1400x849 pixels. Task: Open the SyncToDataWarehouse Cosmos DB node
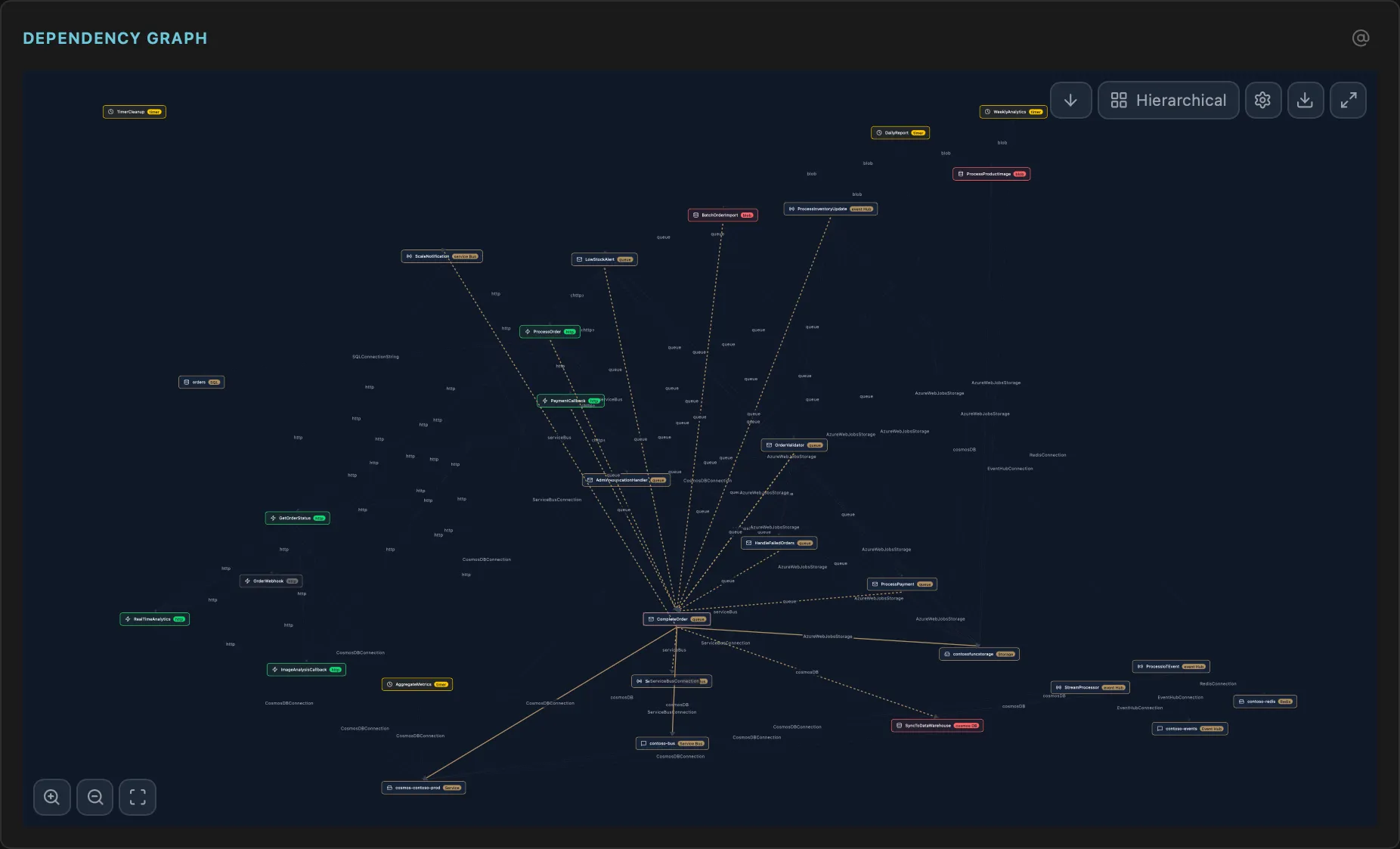(937, 724)
